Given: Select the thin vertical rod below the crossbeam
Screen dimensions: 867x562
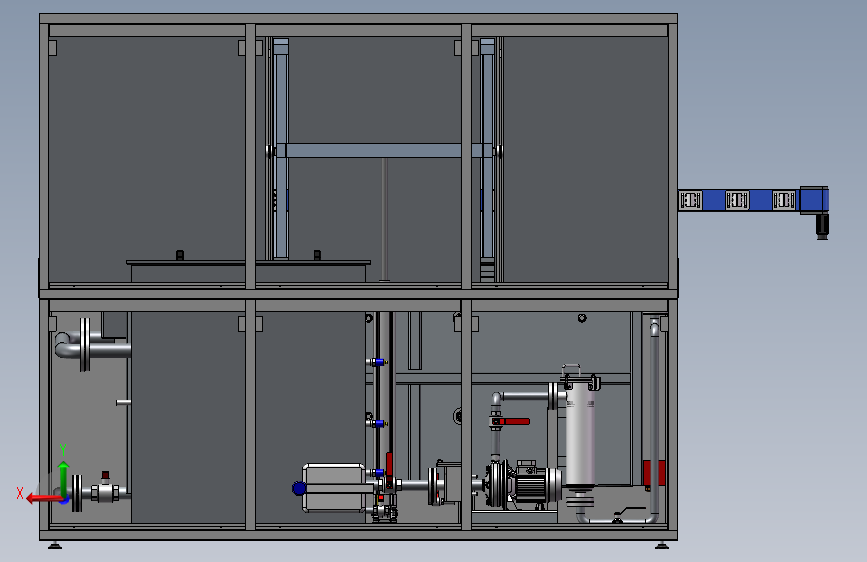Looking at the screenshot, I should 385,219.
